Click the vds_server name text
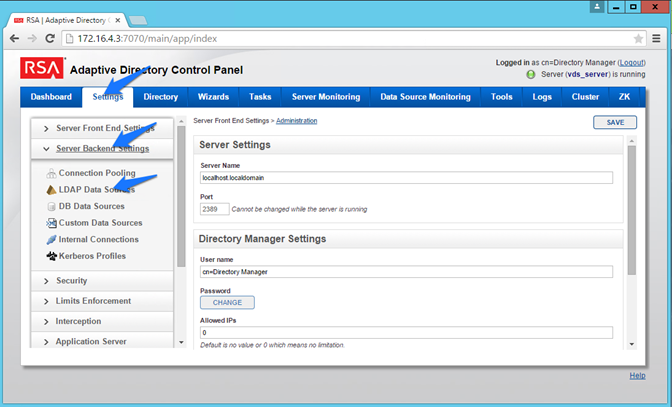Screen dimensions: 672x407 [588, 75]
